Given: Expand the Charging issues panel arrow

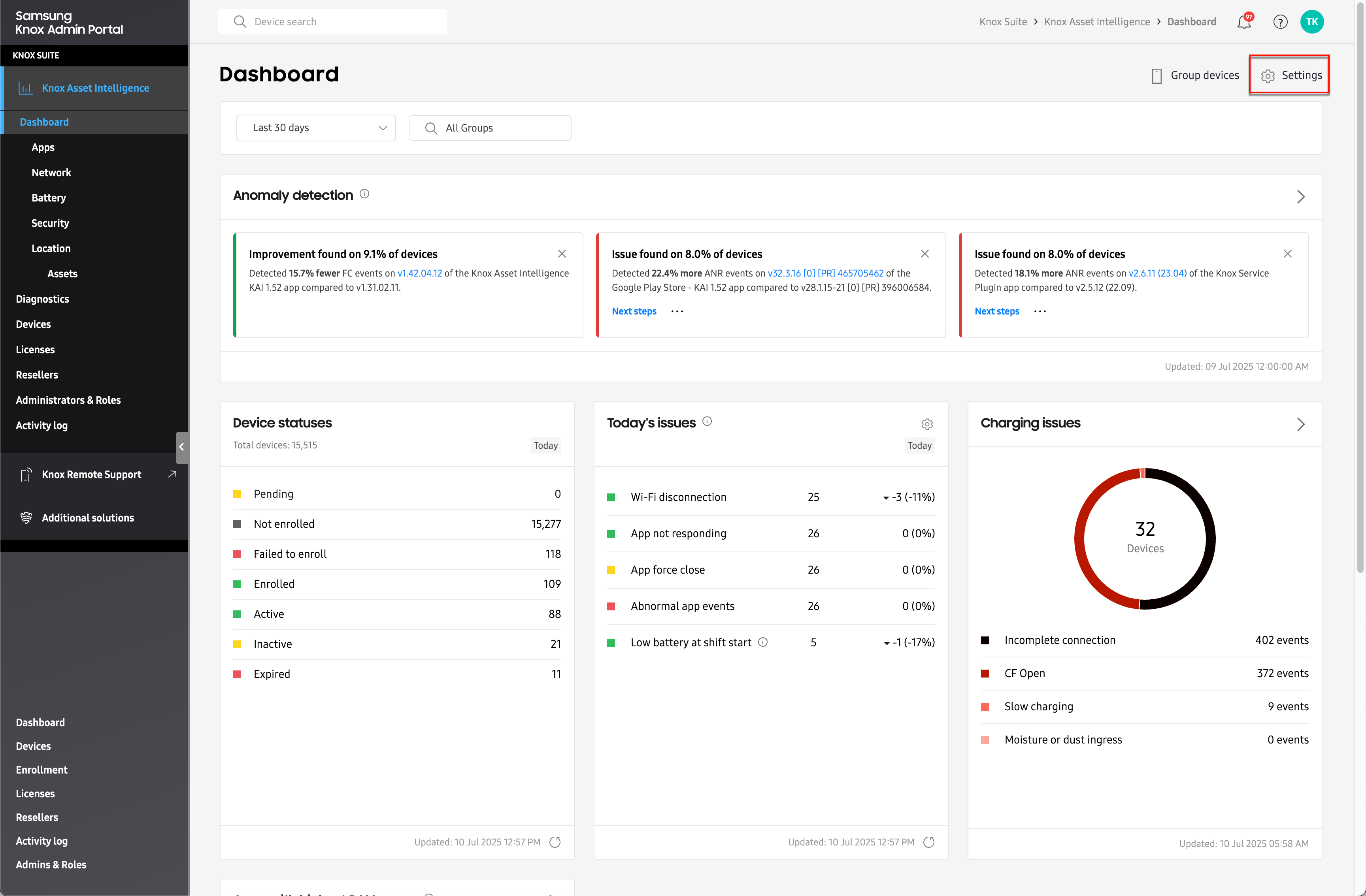Looking at the screenshot, I should (1300, 424).
